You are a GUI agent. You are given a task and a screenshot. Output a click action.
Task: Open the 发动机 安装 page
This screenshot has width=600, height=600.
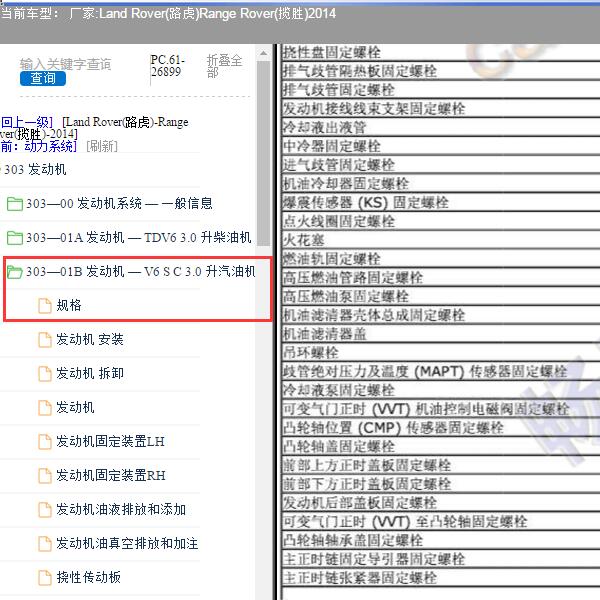[x=90, y=339]
